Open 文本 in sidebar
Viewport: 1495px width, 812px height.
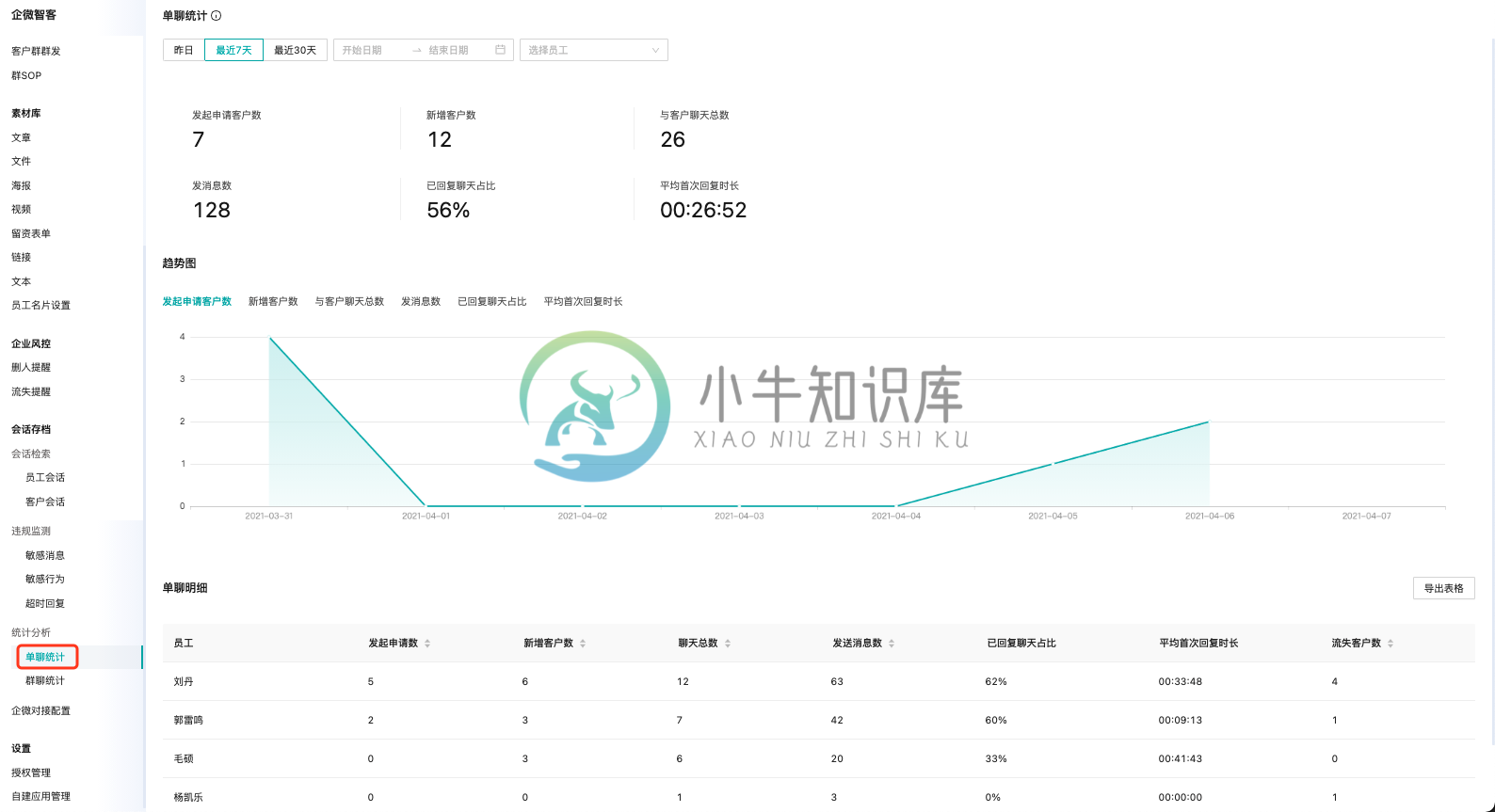[x=21, y=281]
